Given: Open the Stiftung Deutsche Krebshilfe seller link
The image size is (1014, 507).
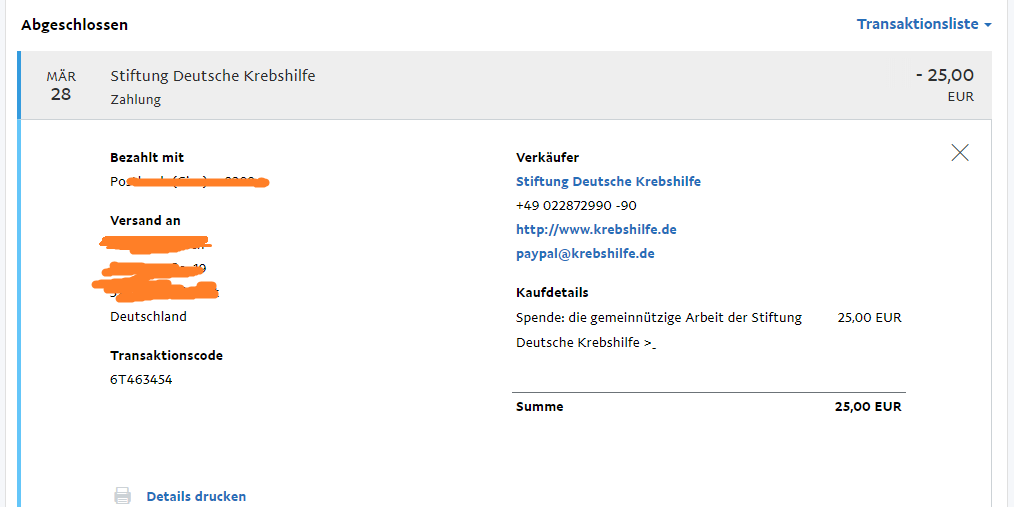Looking at the screenshot, I should pos(609,182).
